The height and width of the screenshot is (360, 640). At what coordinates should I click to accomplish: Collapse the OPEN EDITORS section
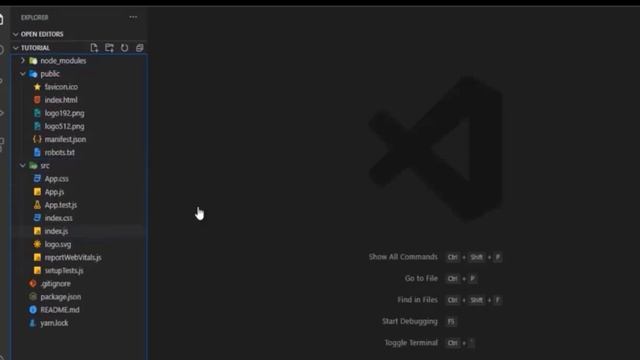pos(16,34)
